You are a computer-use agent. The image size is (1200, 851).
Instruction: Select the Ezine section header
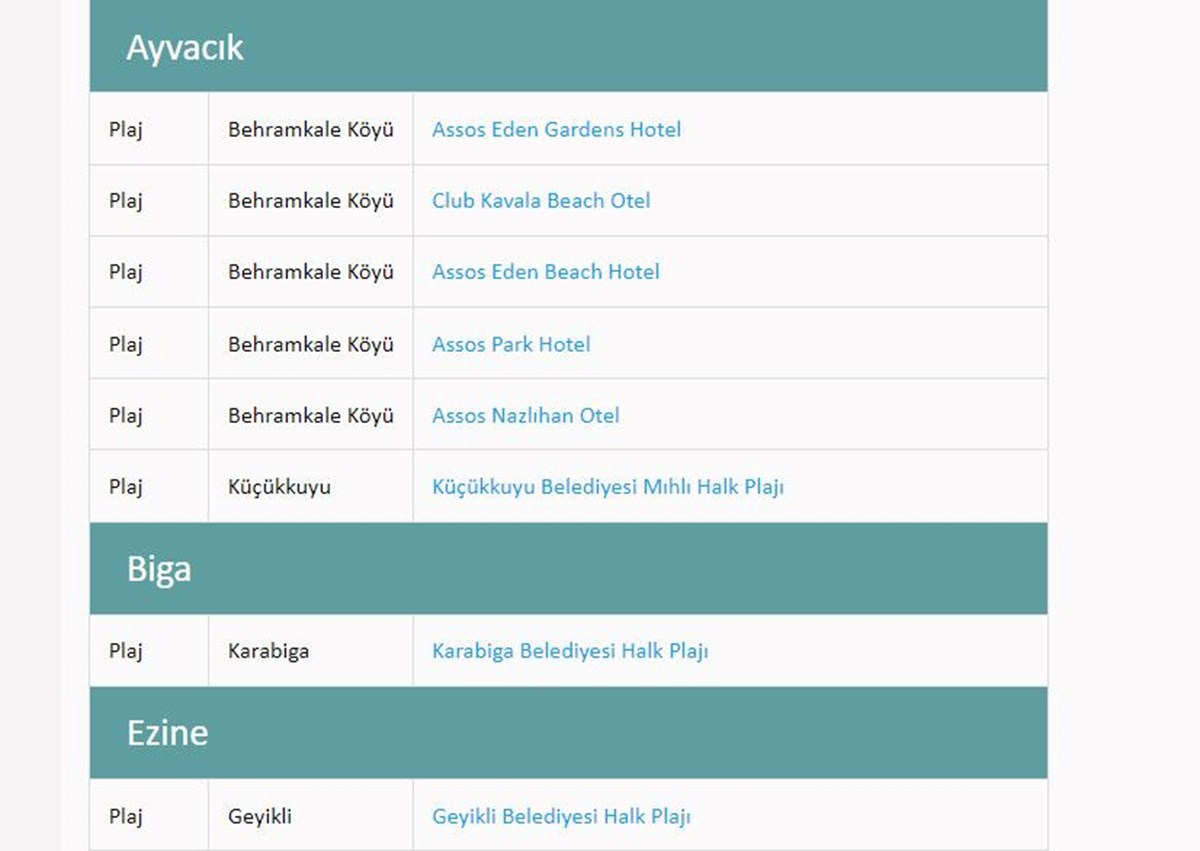click(x=568, y=733)
